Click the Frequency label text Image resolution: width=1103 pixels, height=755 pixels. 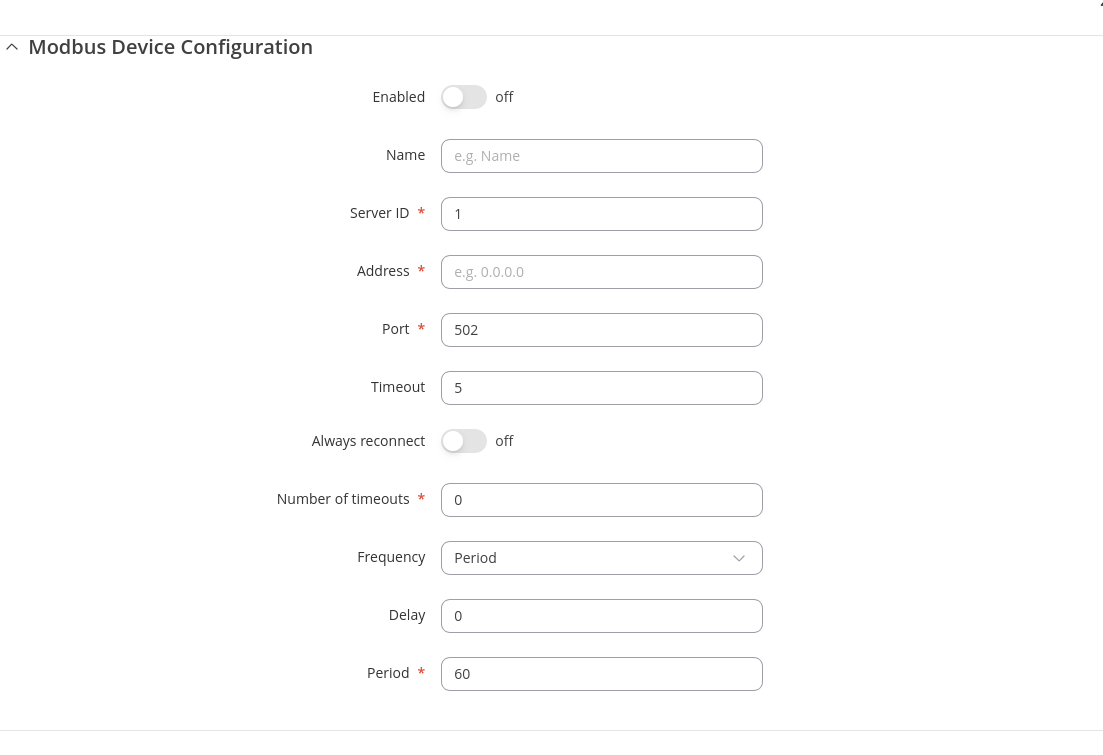[391, 557]
